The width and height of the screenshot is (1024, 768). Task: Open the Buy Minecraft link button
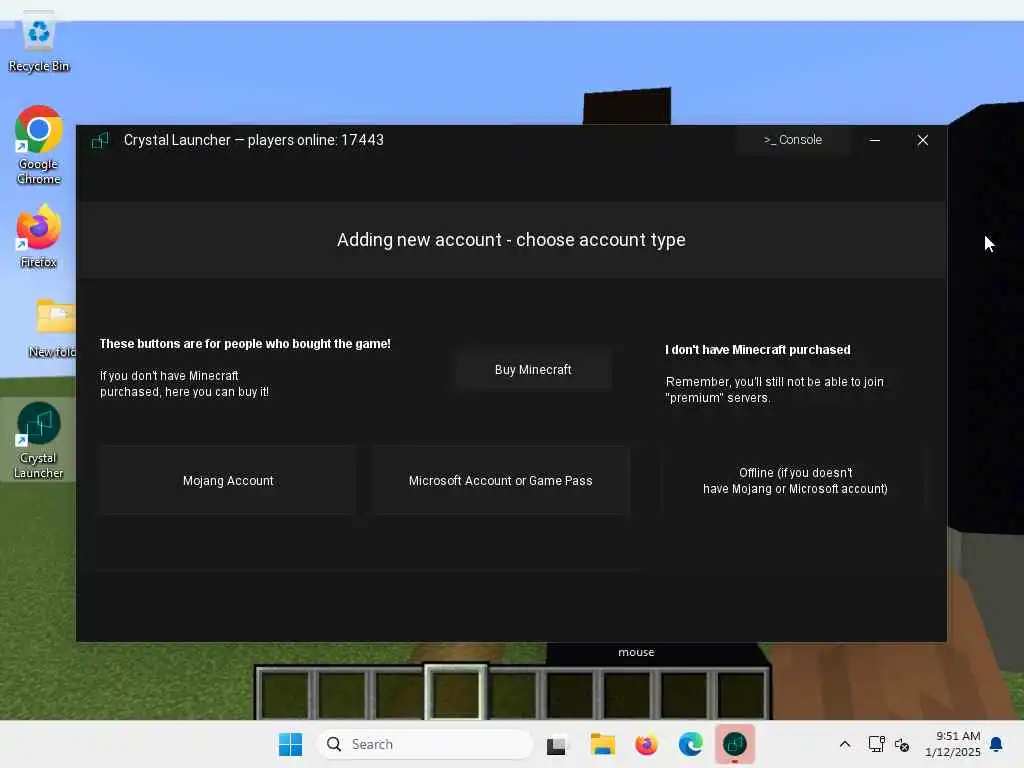coord(533,370)
